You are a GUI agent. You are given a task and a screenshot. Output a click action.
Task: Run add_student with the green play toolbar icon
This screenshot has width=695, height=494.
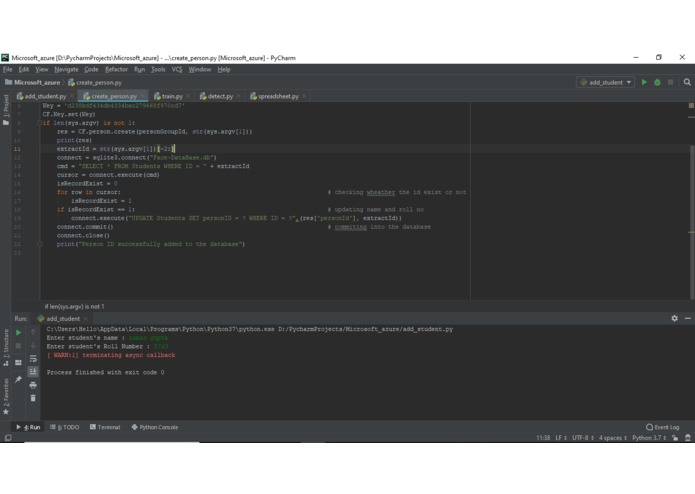coord(644,82)
